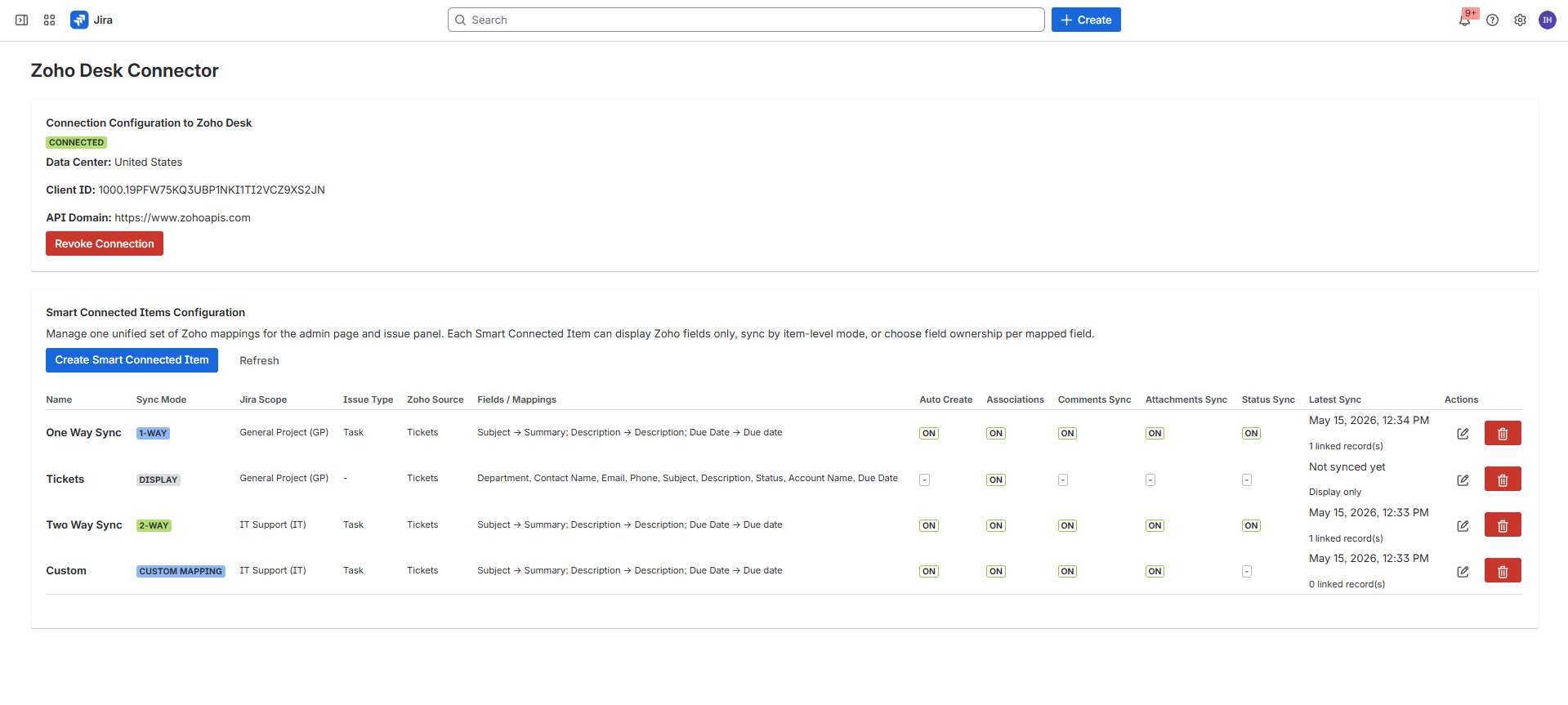
Task: Click the Fields / Mappings column header
Action: pyautogui.click(x=516, y=400)
